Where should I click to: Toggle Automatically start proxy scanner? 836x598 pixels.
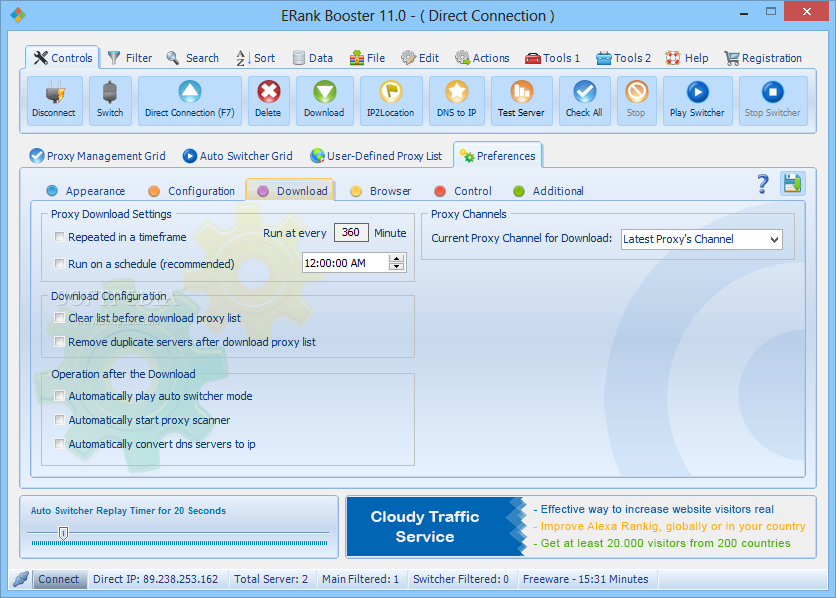(59, 419)
